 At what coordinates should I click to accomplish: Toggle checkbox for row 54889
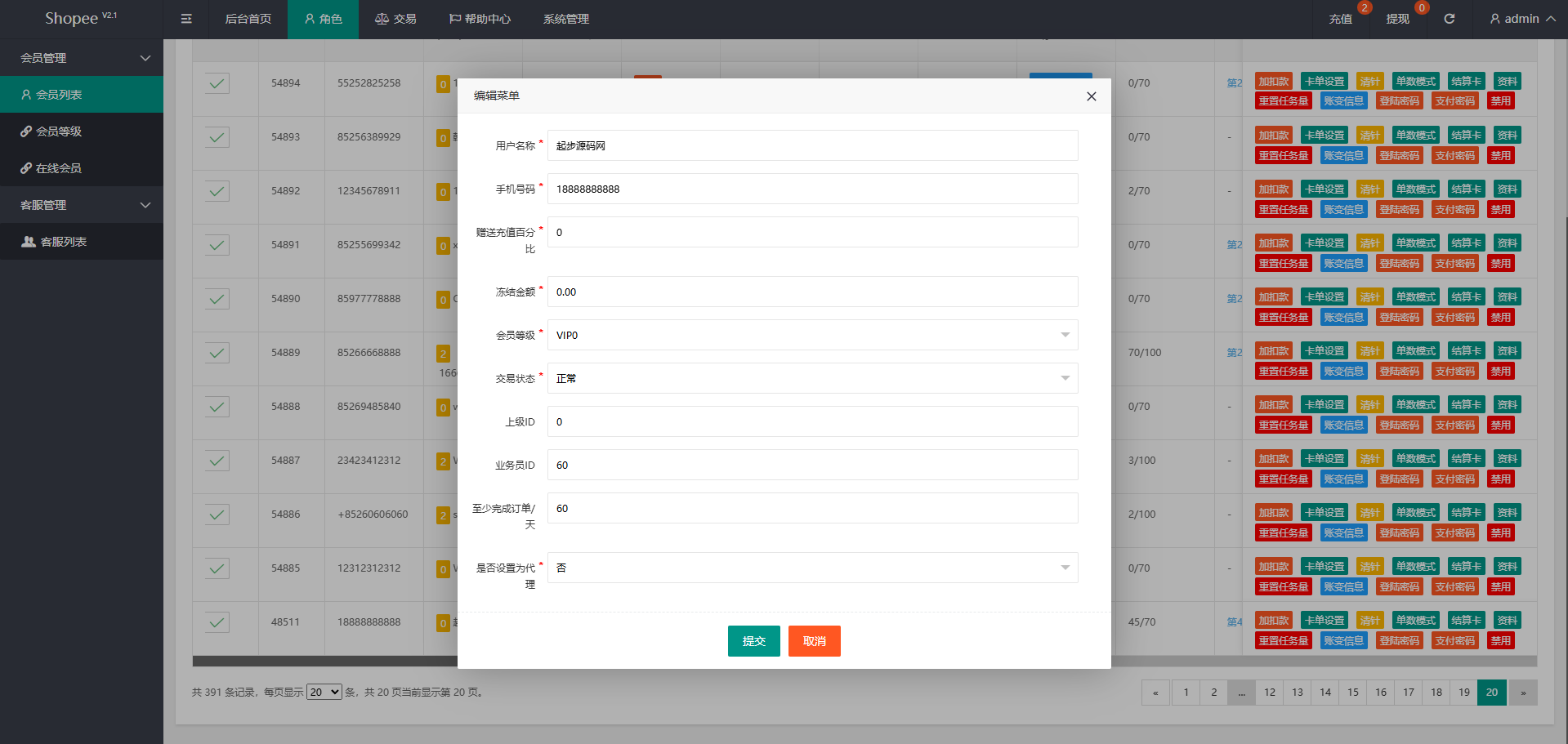(x=217, y=353)
